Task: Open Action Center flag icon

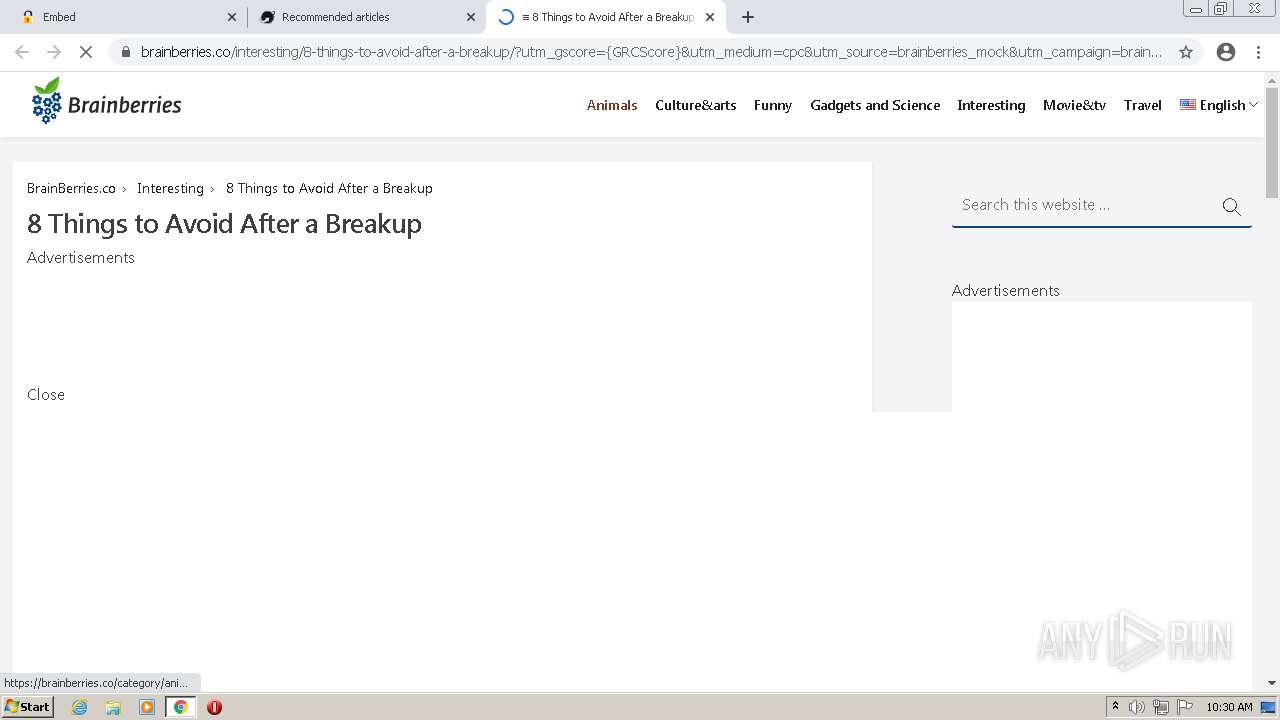Action: 1184,707
